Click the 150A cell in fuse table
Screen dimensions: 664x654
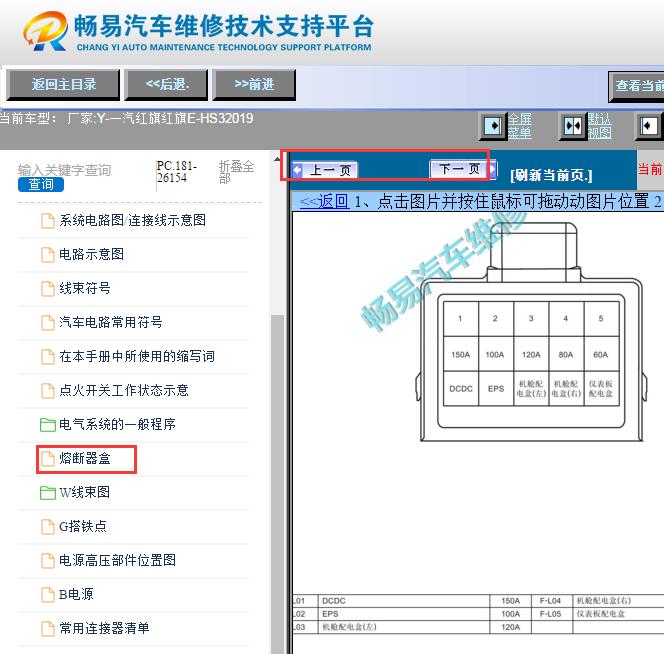coord(510,601)
